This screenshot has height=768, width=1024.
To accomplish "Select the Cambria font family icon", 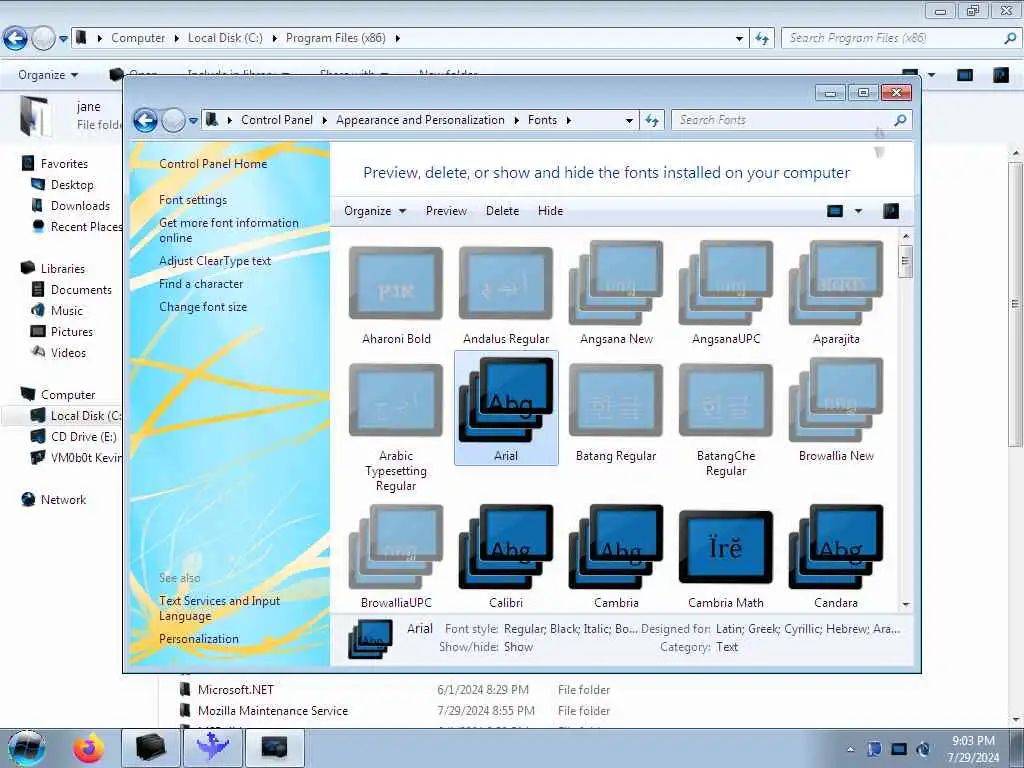I will [616, 547].
